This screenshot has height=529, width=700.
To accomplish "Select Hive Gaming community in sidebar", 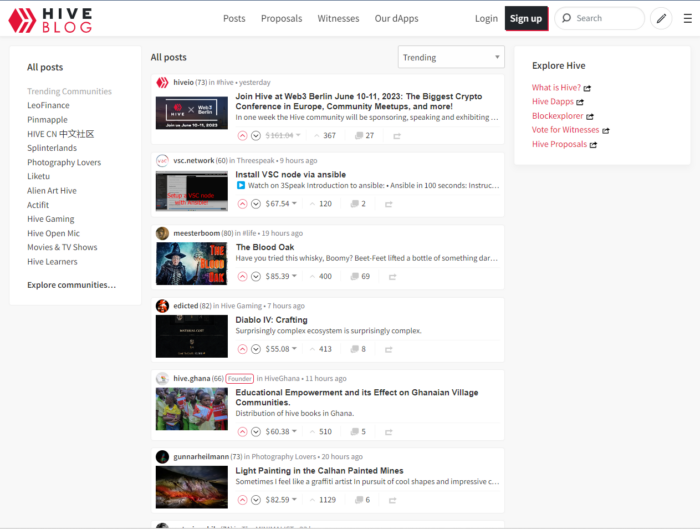I will click(x=51, y=219).
